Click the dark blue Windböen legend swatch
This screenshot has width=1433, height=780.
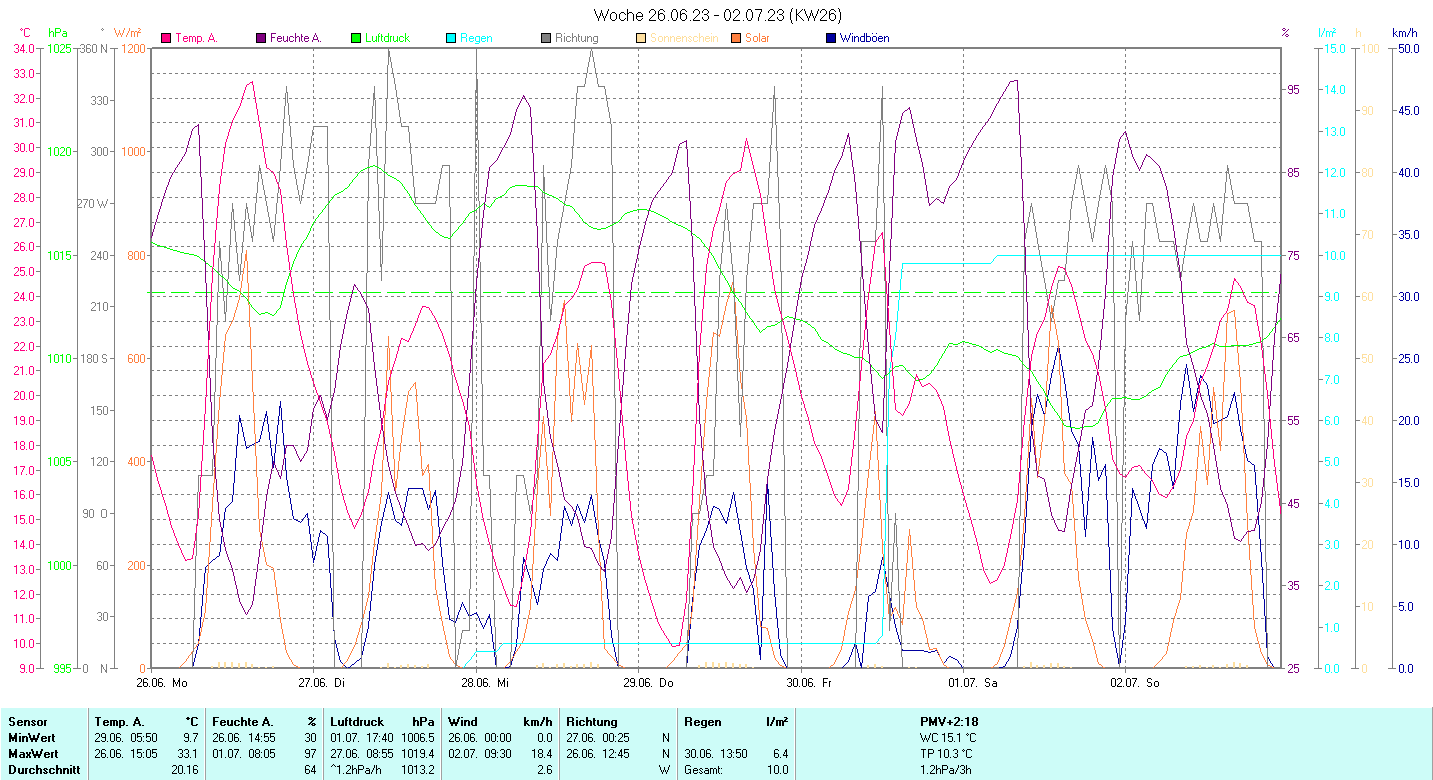coord(831,39)
